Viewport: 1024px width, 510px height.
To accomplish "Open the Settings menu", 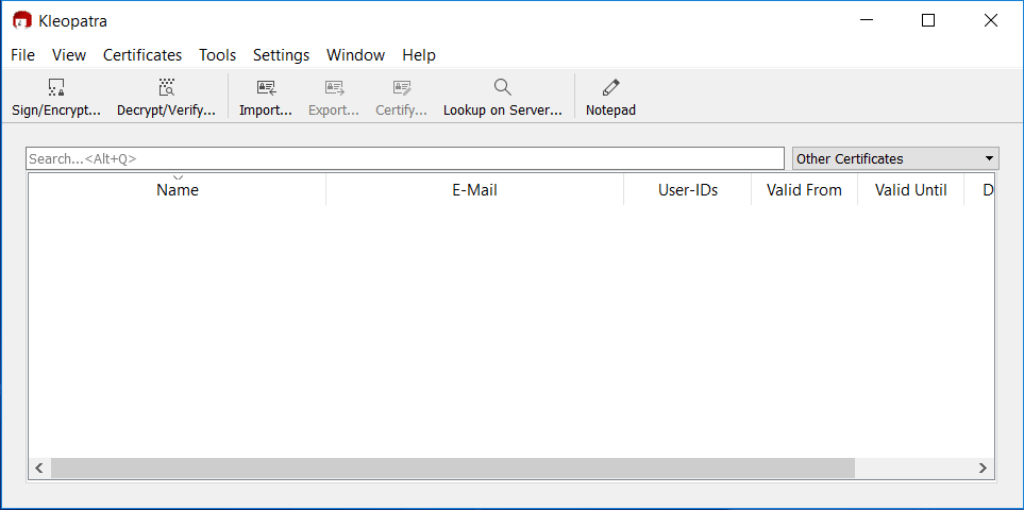I will tap(281, 55).
